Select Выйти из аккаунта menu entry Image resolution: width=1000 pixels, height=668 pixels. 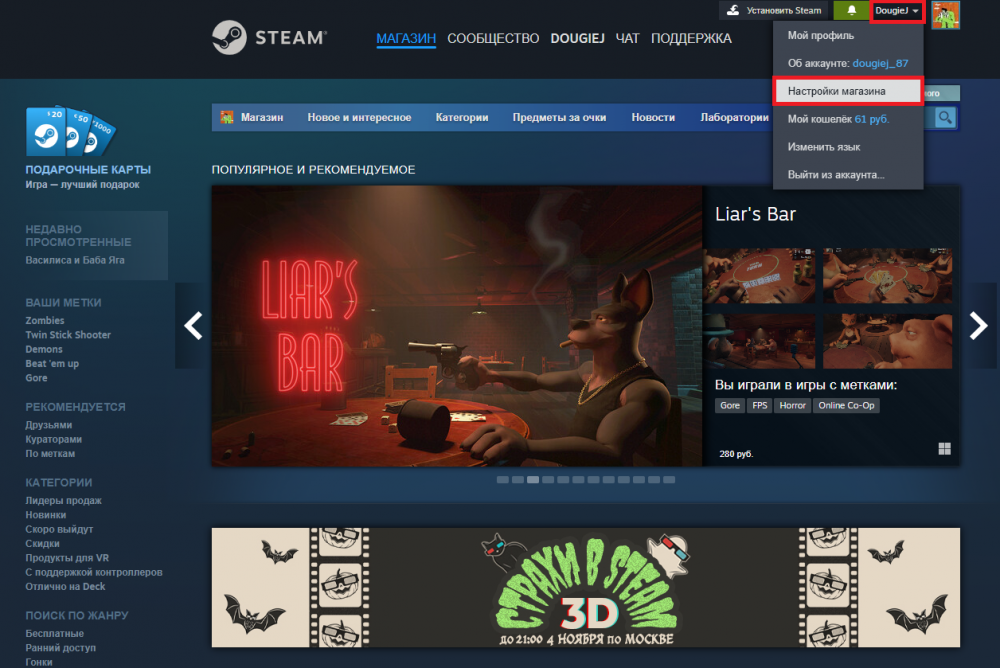(x=848, y=175)
